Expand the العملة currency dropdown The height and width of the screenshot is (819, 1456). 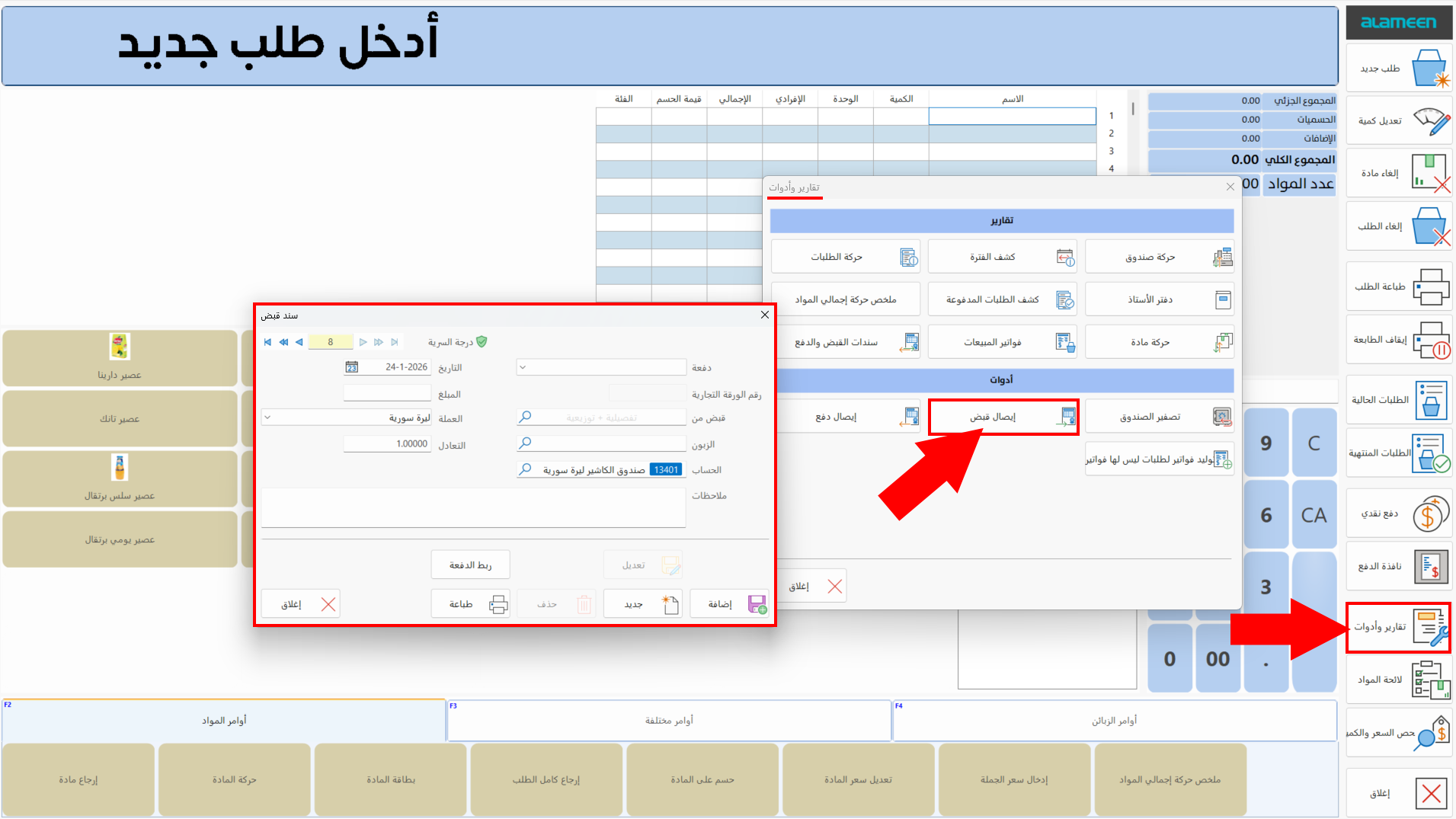(x=267, y=417)
